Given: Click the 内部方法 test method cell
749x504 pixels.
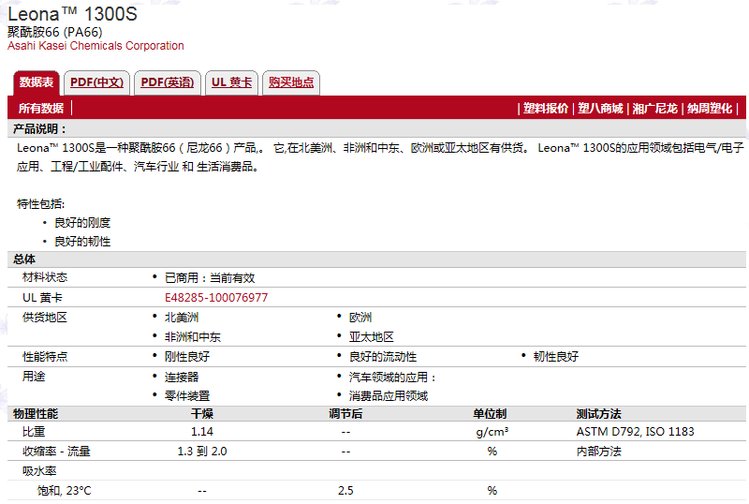Looking at the screenshot, I should [x=599, y=451].
